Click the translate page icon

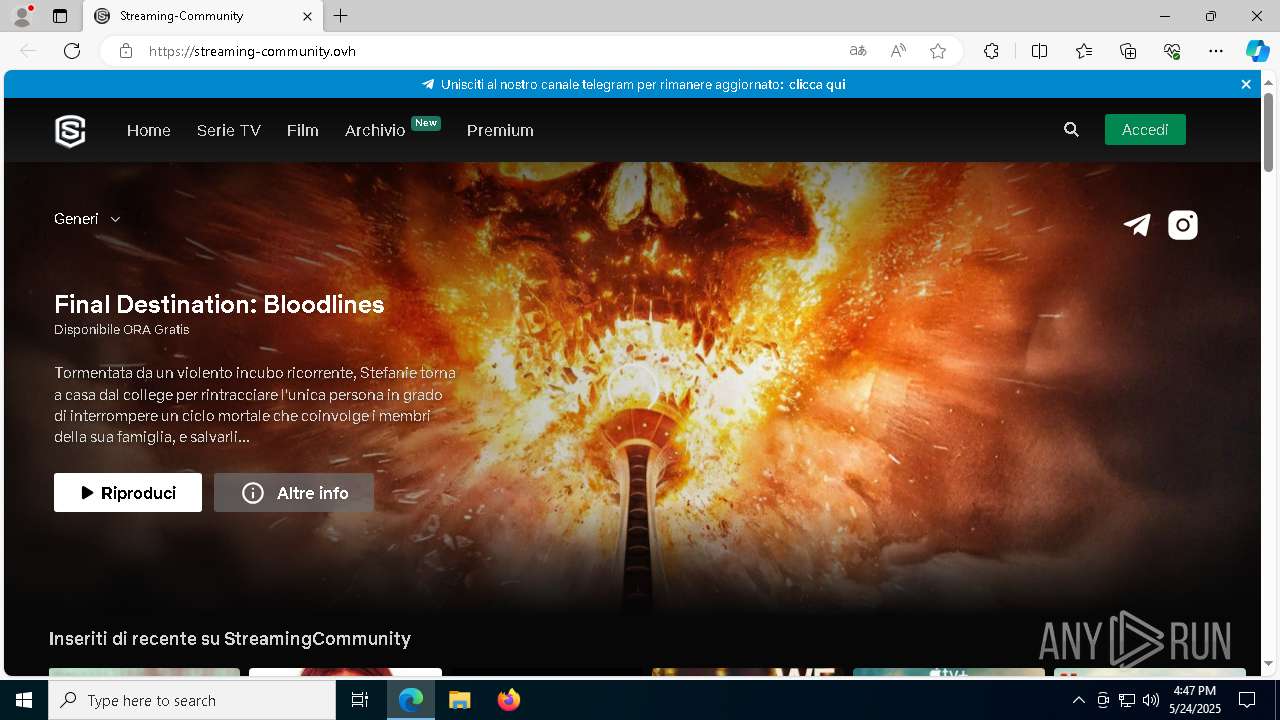click(858, 51)
